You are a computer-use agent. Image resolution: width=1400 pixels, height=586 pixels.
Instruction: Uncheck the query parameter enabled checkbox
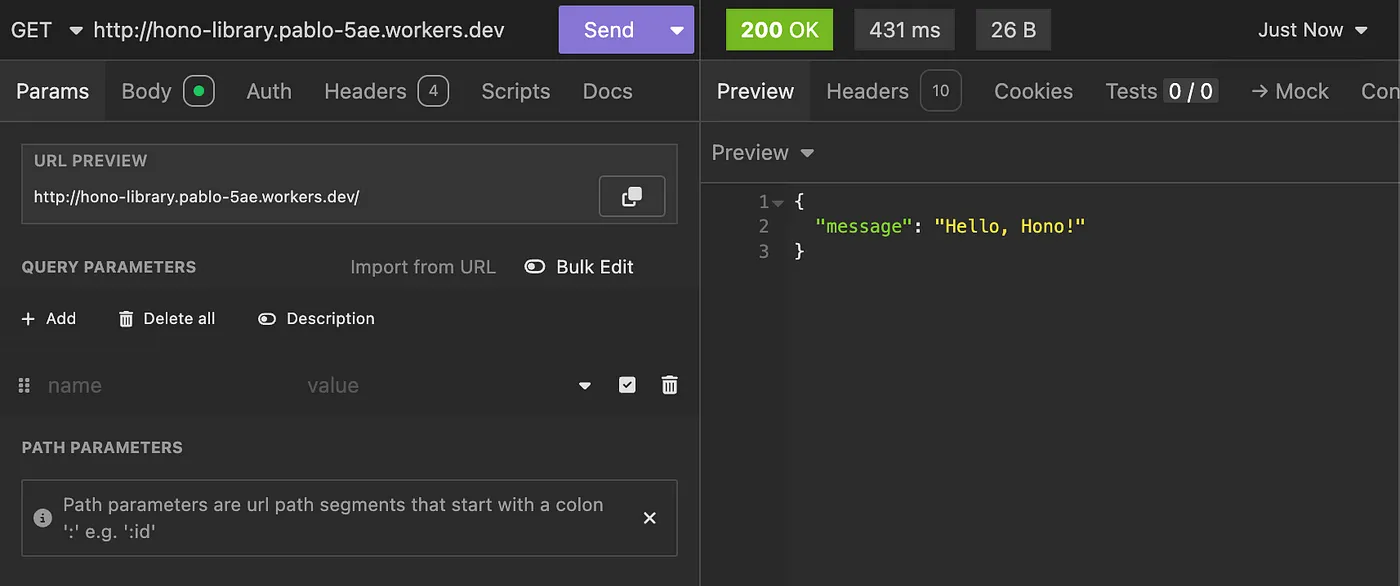click(627, 385)
